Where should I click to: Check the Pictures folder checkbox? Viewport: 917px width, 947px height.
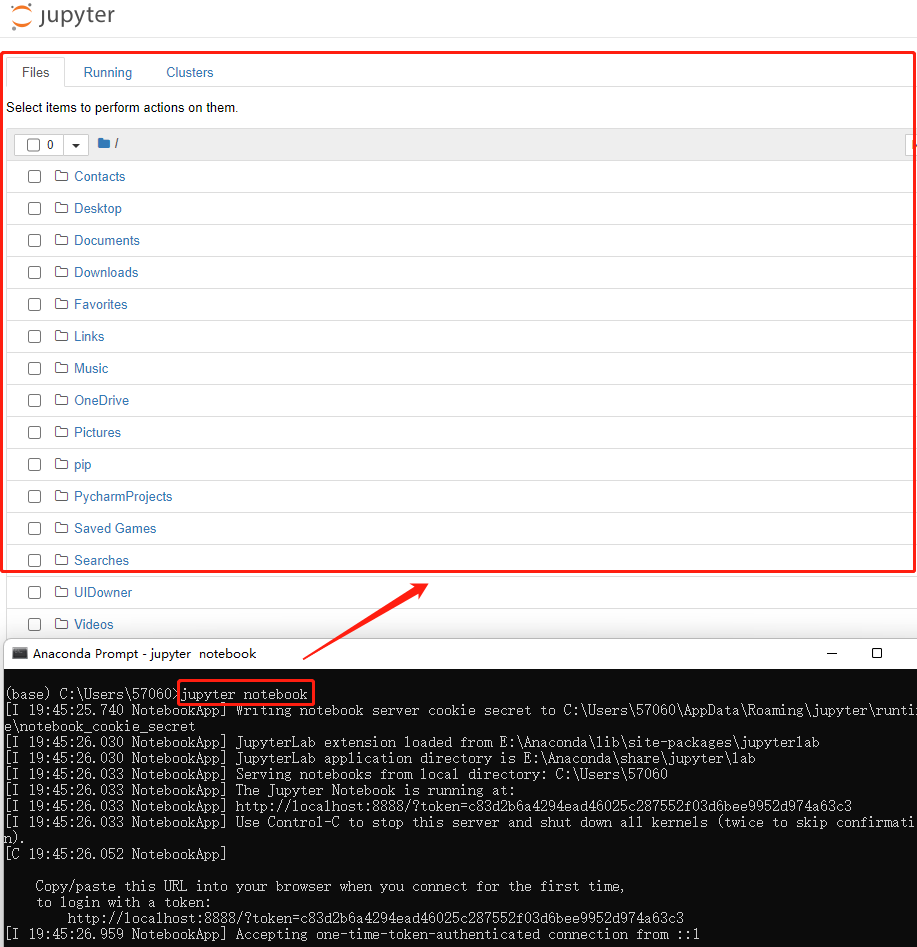tap(34, 432)
